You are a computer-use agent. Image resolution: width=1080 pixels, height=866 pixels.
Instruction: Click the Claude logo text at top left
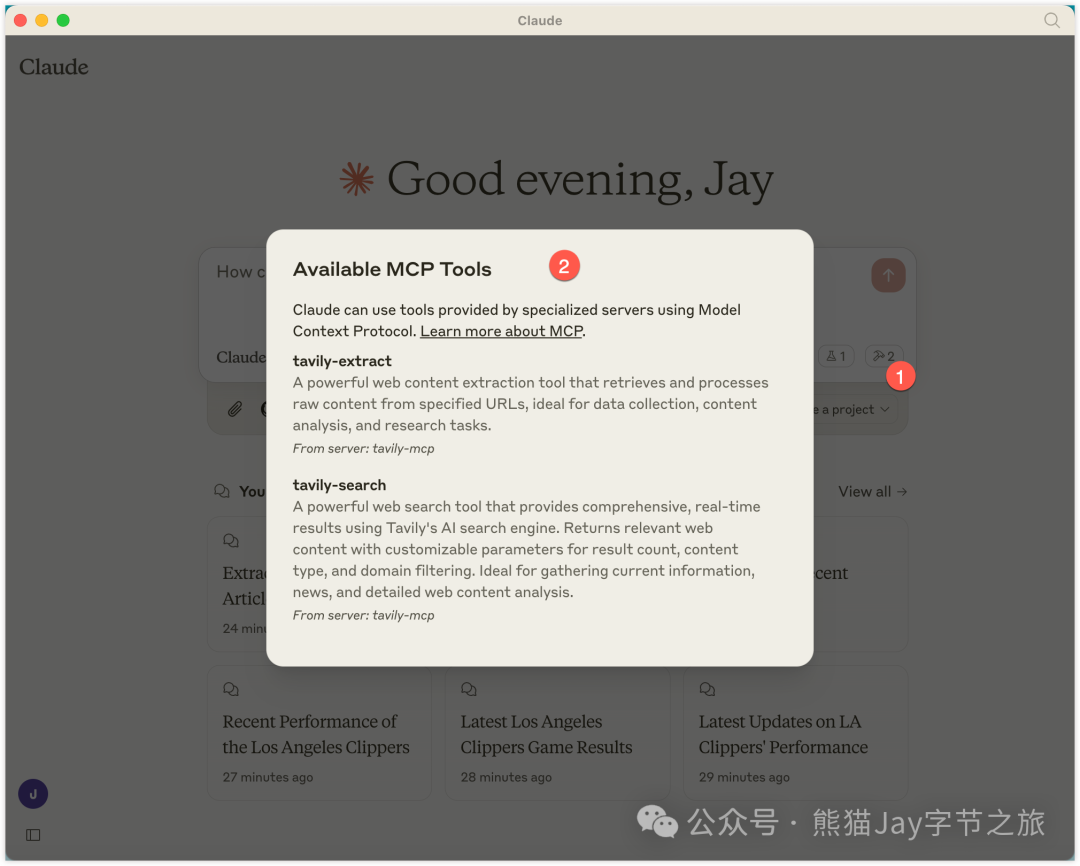54,67
